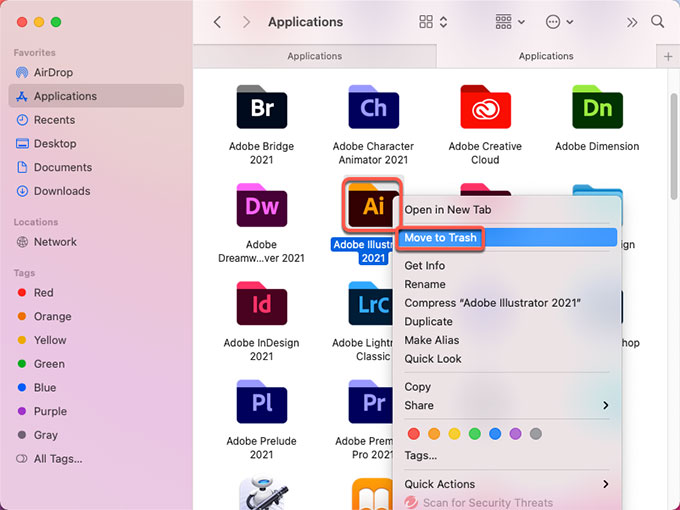
Task: Filter by the Red sidebar tag
Action: pyautogui.click(x=96, y=293)
